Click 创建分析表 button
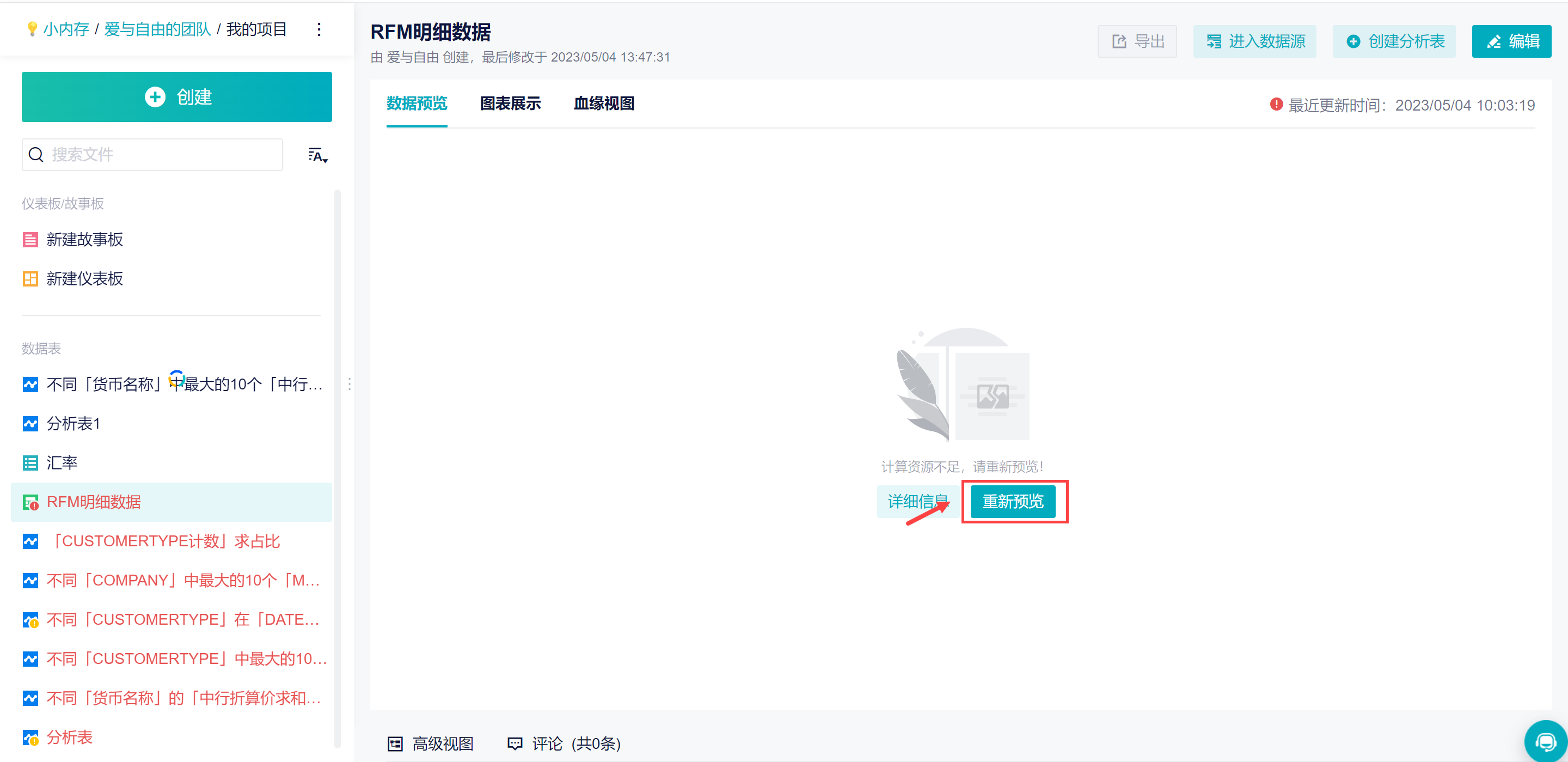Viewport: 1568px width, 762px height. pyautogui.click(x=1394, y=41)
